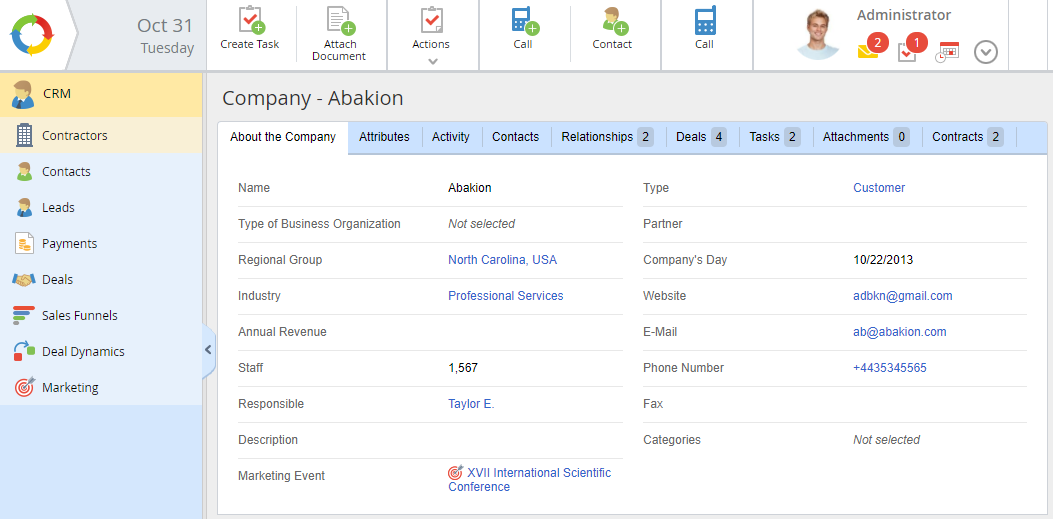This screenshot has width=1053, height=519.
Task: Expand the Actions dropdown menu
Action: [431, 61]
